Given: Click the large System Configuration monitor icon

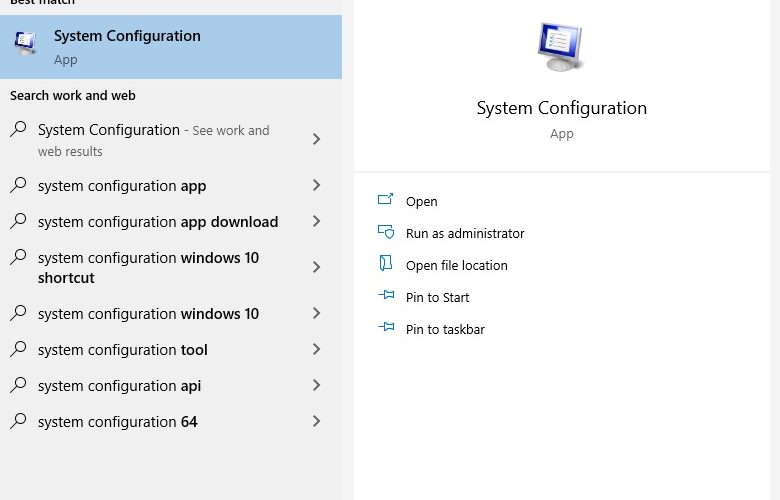Looking at the screenshot, I should (561, 47).
